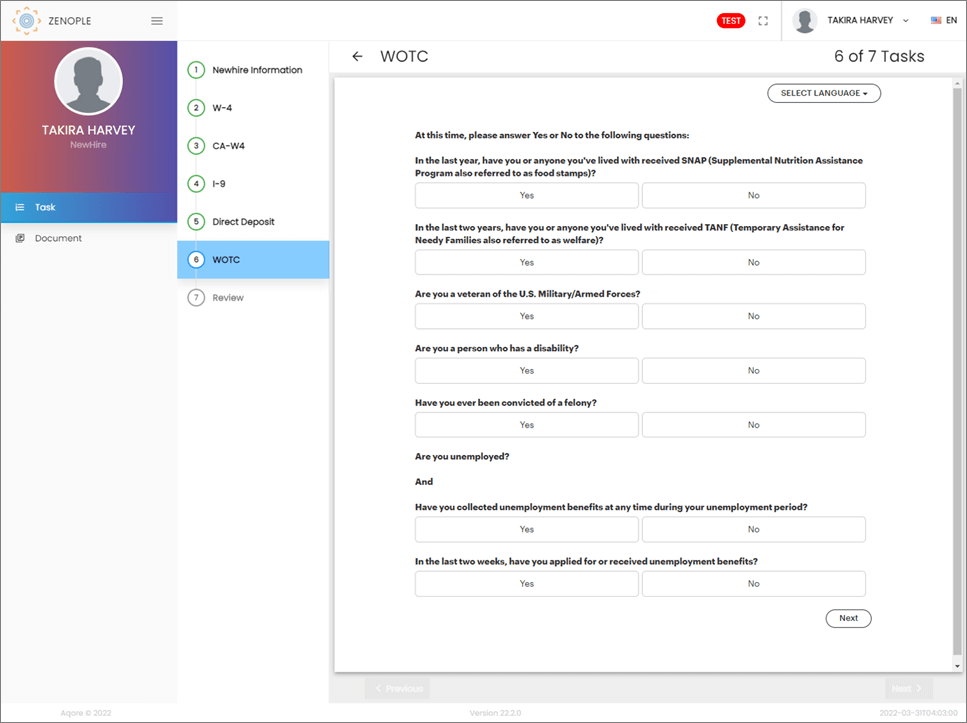
Task: Toggle fullscreen mode icon
Action: click(x=763, y=21)
